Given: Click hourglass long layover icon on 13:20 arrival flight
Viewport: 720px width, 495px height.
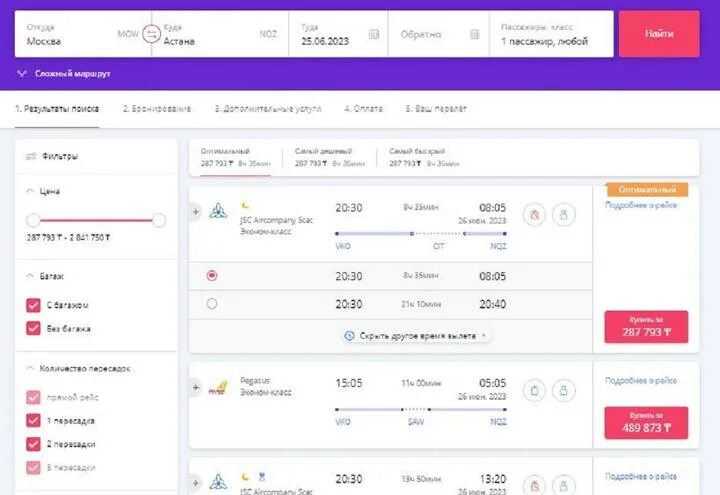Looking at the screenshot, I should pyautogui.click(x=261, y=477).
